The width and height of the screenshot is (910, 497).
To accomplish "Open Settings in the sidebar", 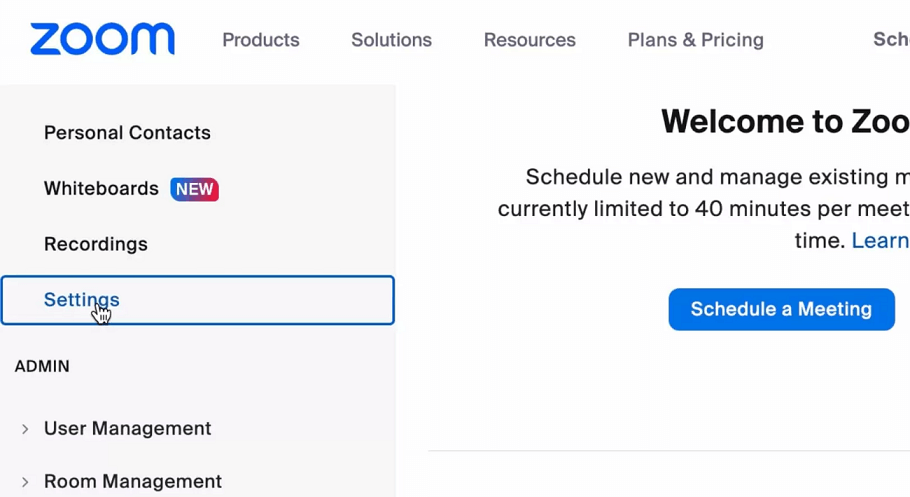I will [82, 300].
